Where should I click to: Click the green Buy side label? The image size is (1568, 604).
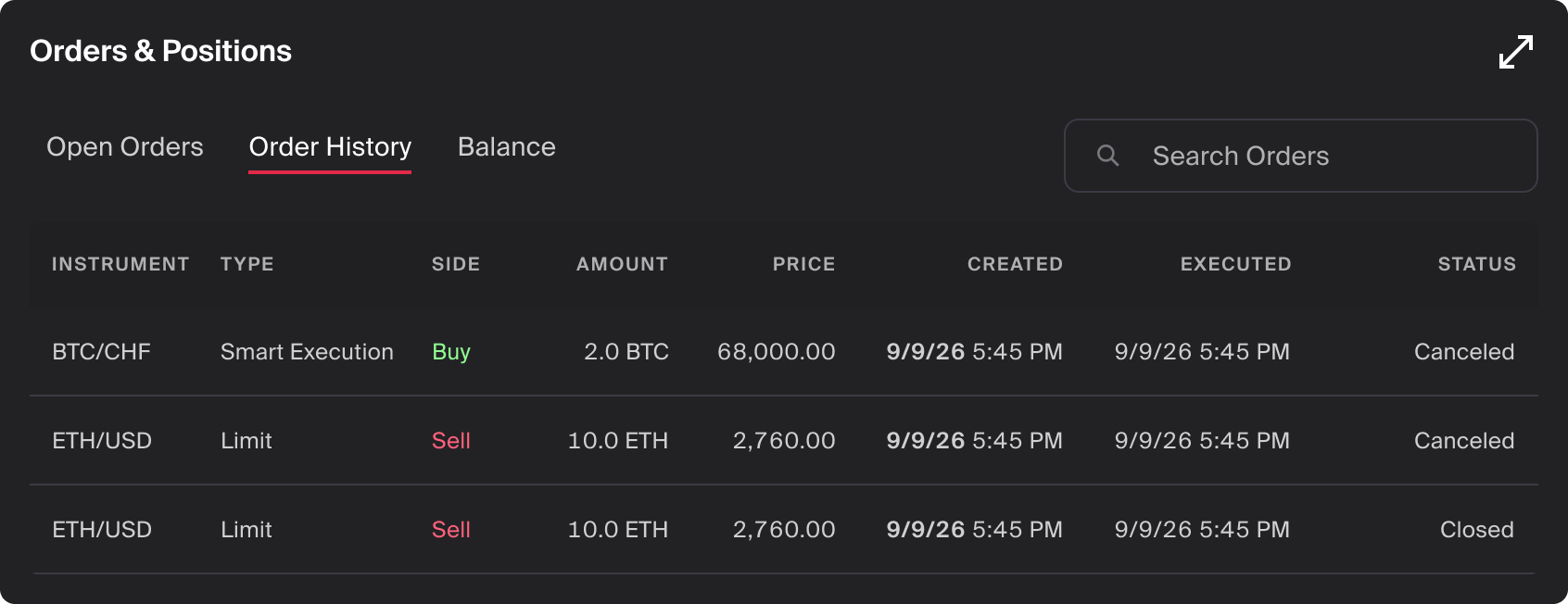click(451, 352)
